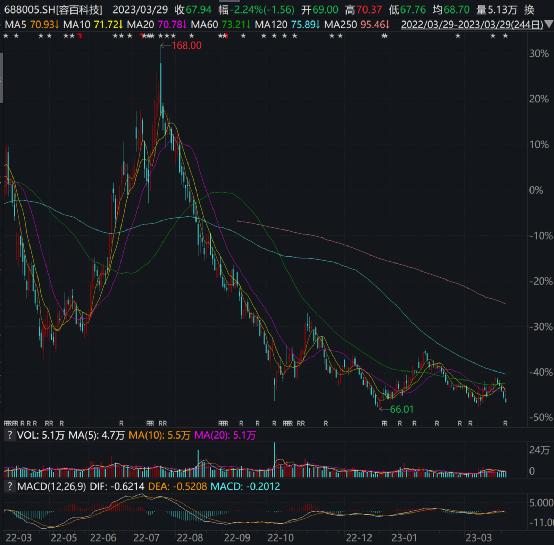This screenshot has width=554, height=545.
Task: Click the MA120 75.89 indicator label
Action: [x=288, y=25]
